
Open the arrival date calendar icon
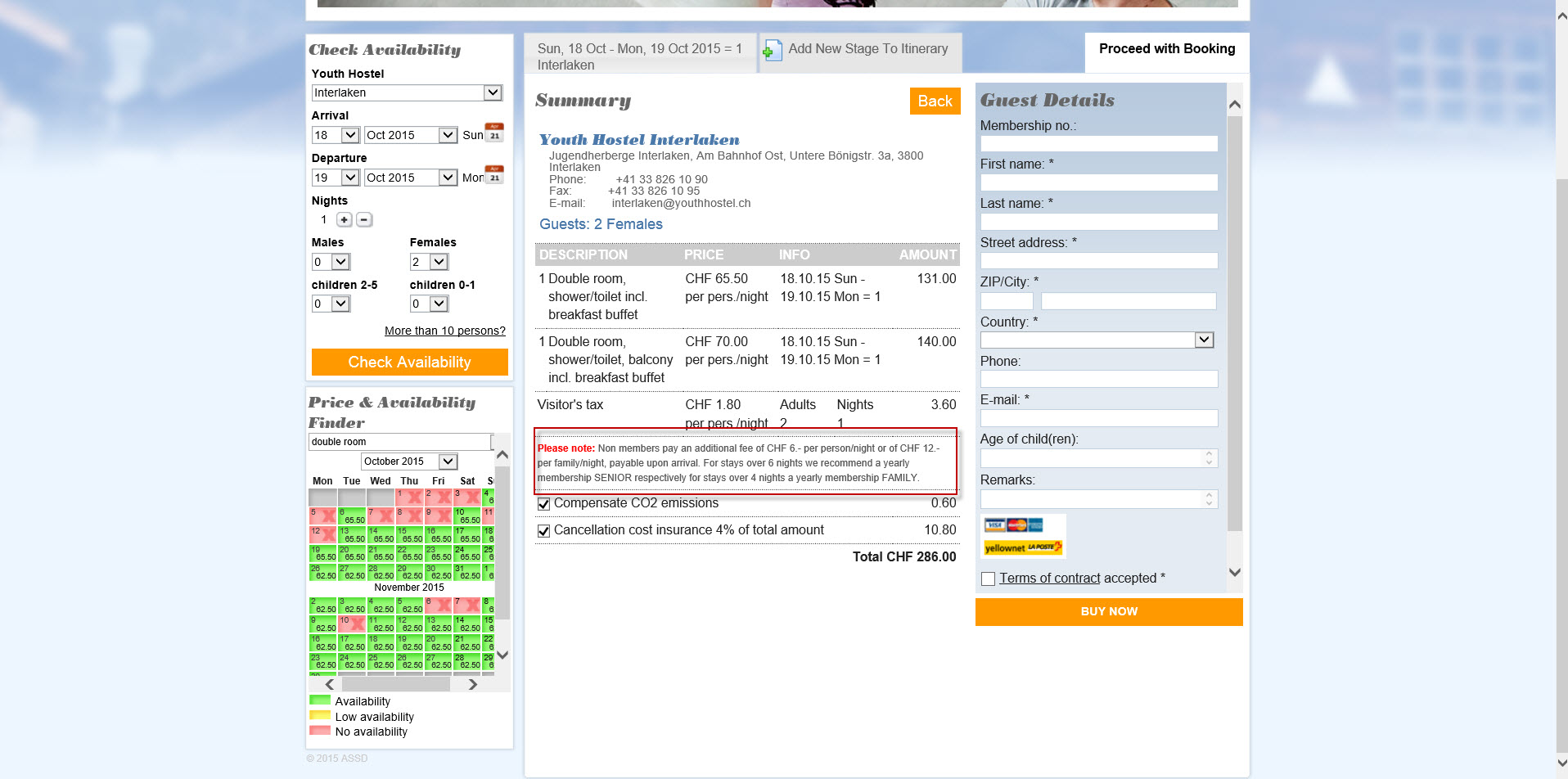tap(494, 133)
